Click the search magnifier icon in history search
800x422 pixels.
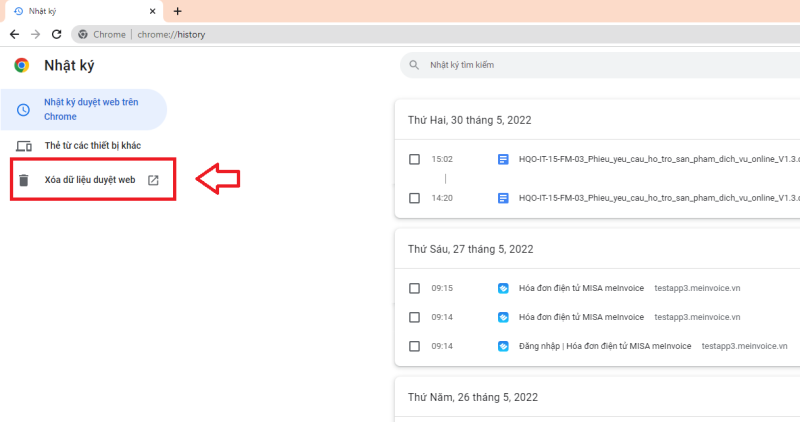coord(413,65)
